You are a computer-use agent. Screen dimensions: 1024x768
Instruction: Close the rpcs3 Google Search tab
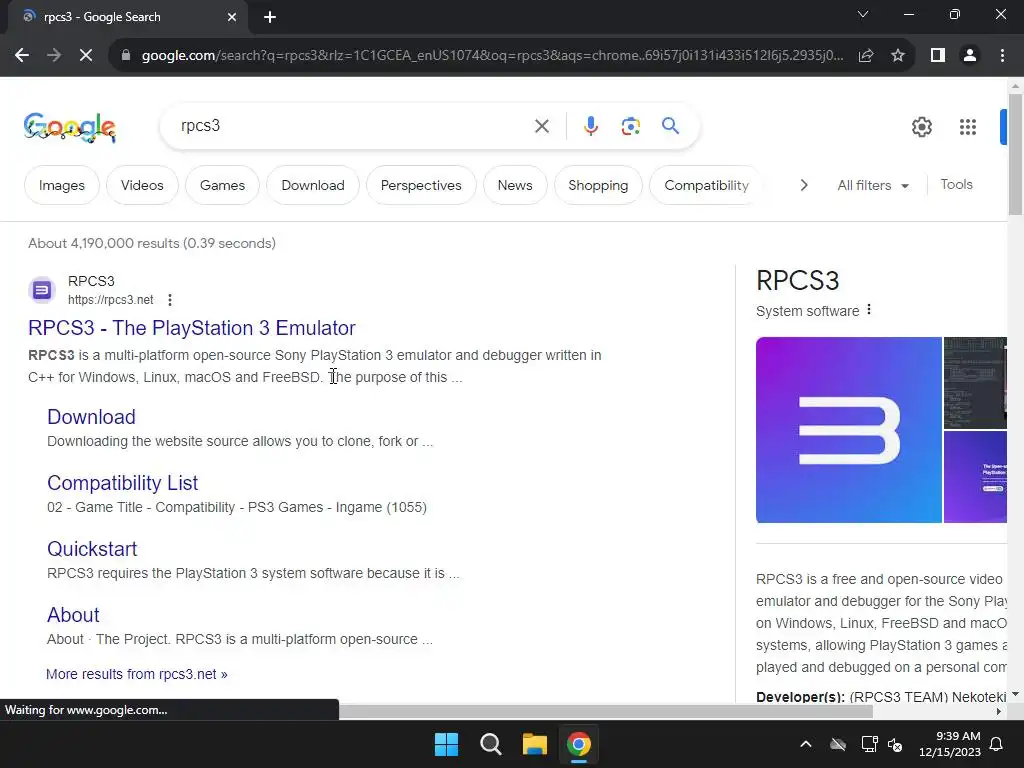232,17
